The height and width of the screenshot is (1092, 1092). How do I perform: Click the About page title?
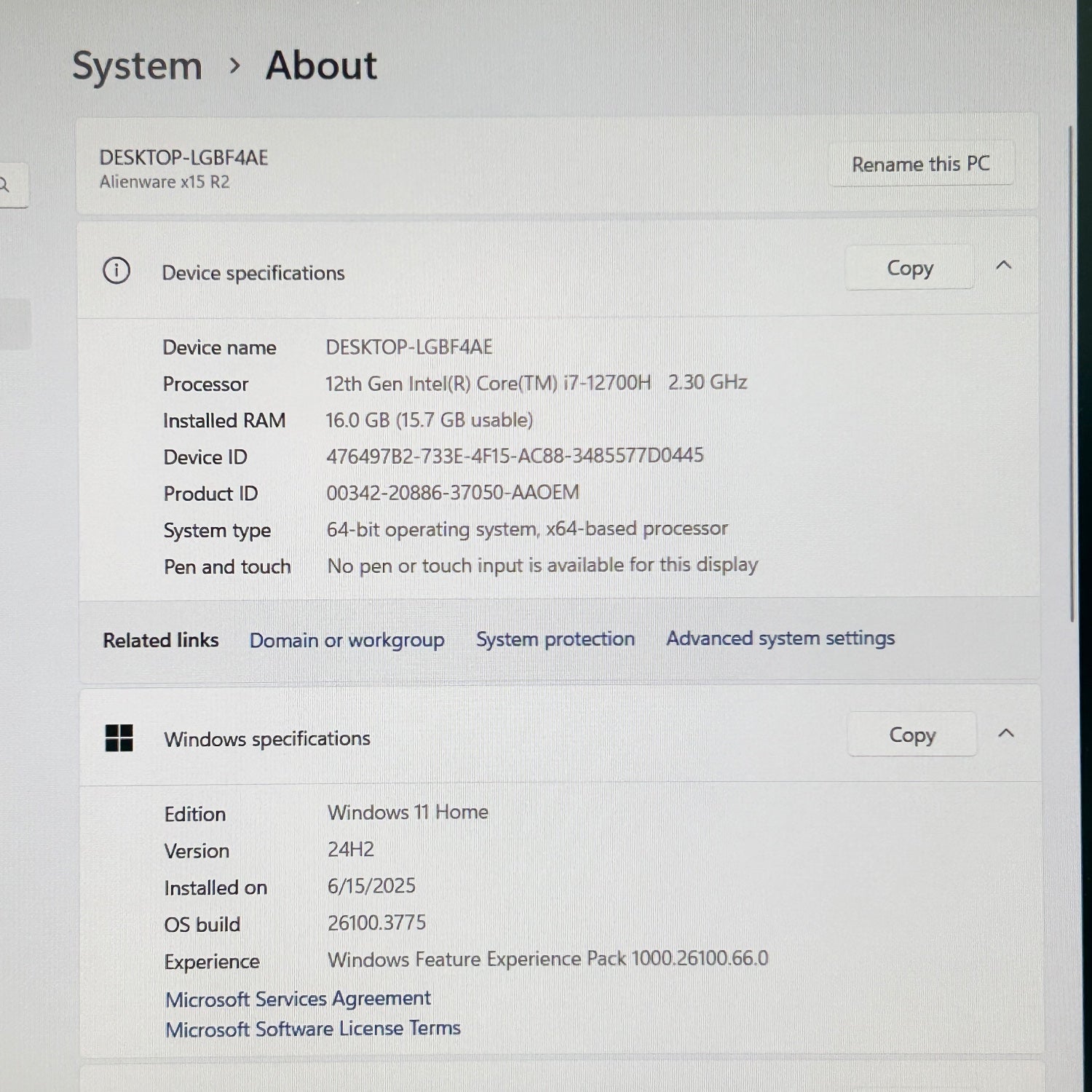(321, 66)
